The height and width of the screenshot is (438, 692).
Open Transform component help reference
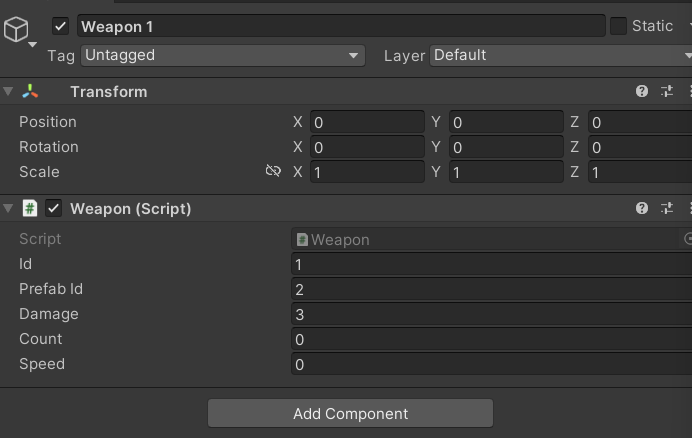[x=642, y=91]
